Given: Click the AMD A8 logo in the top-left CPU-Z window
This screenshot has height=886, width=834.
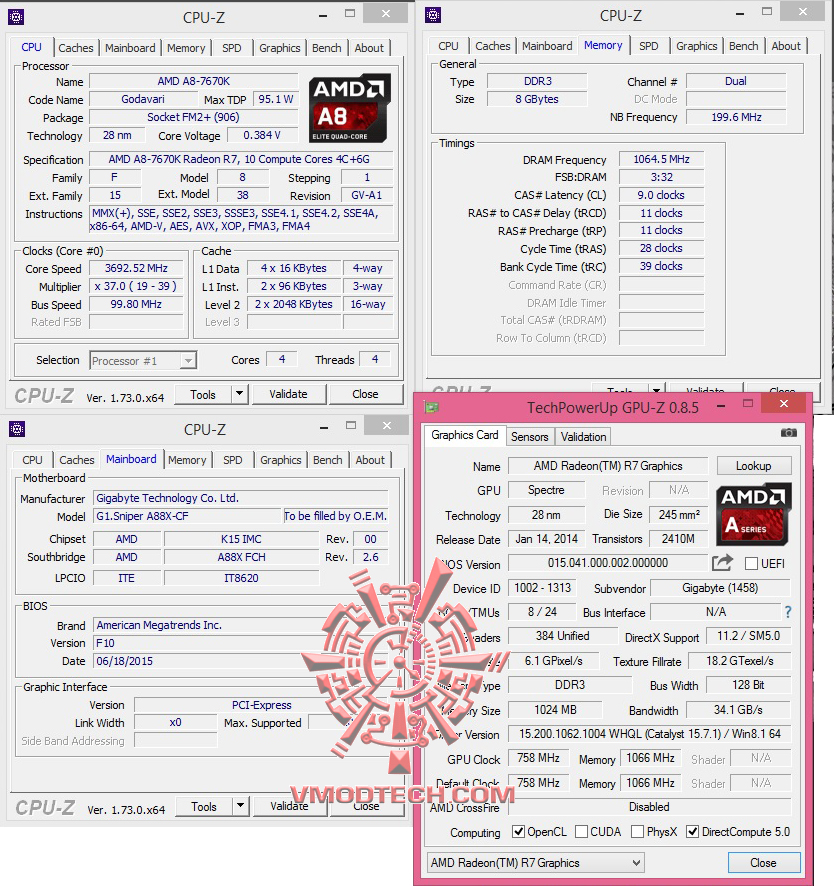Looking at the screenshot, I should point(349,108).
